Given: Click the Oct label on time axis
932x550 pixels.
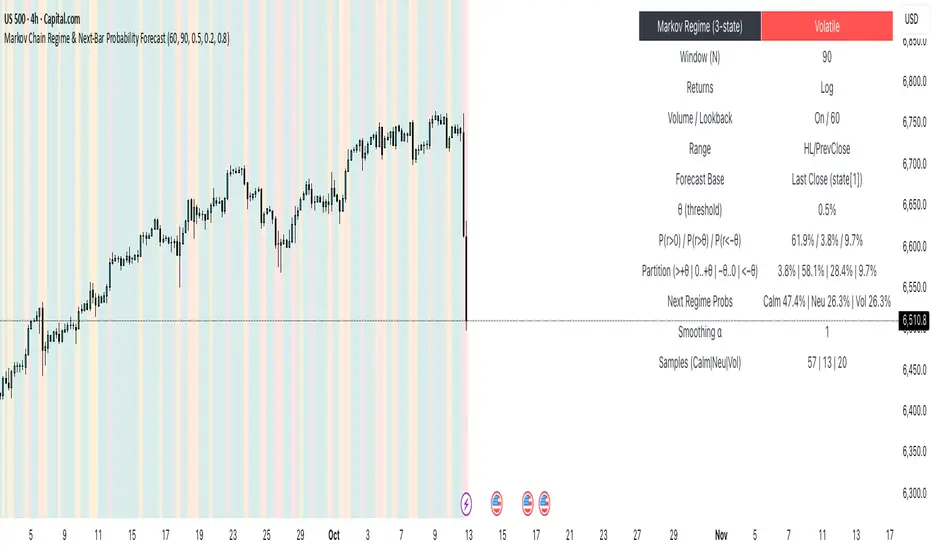Looking at the screenshot, I should coord(334,535).
